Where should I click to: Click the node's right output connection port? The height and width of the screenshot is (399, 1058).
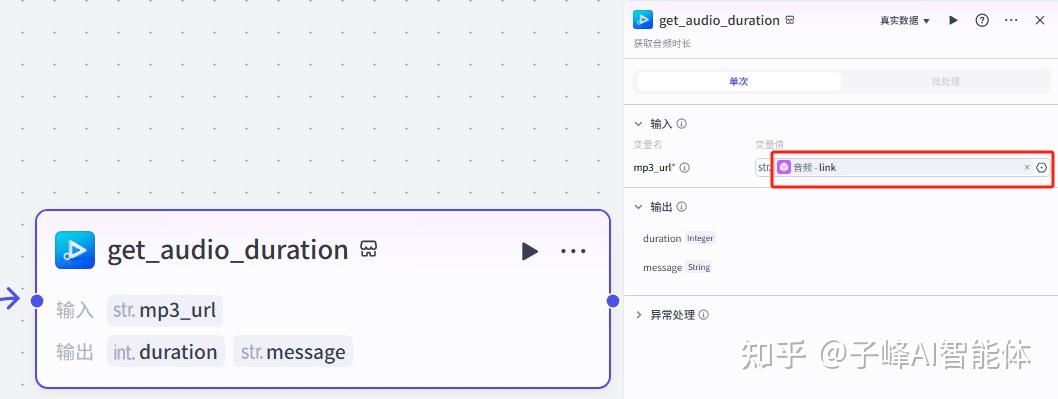tap(613, 301)
